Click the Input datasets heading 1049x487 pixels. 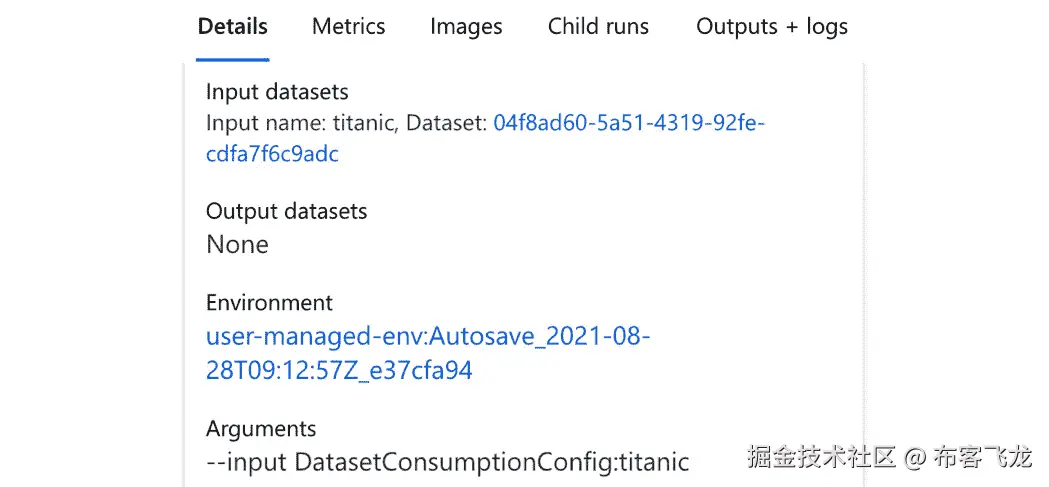click(x=277, y=92)
